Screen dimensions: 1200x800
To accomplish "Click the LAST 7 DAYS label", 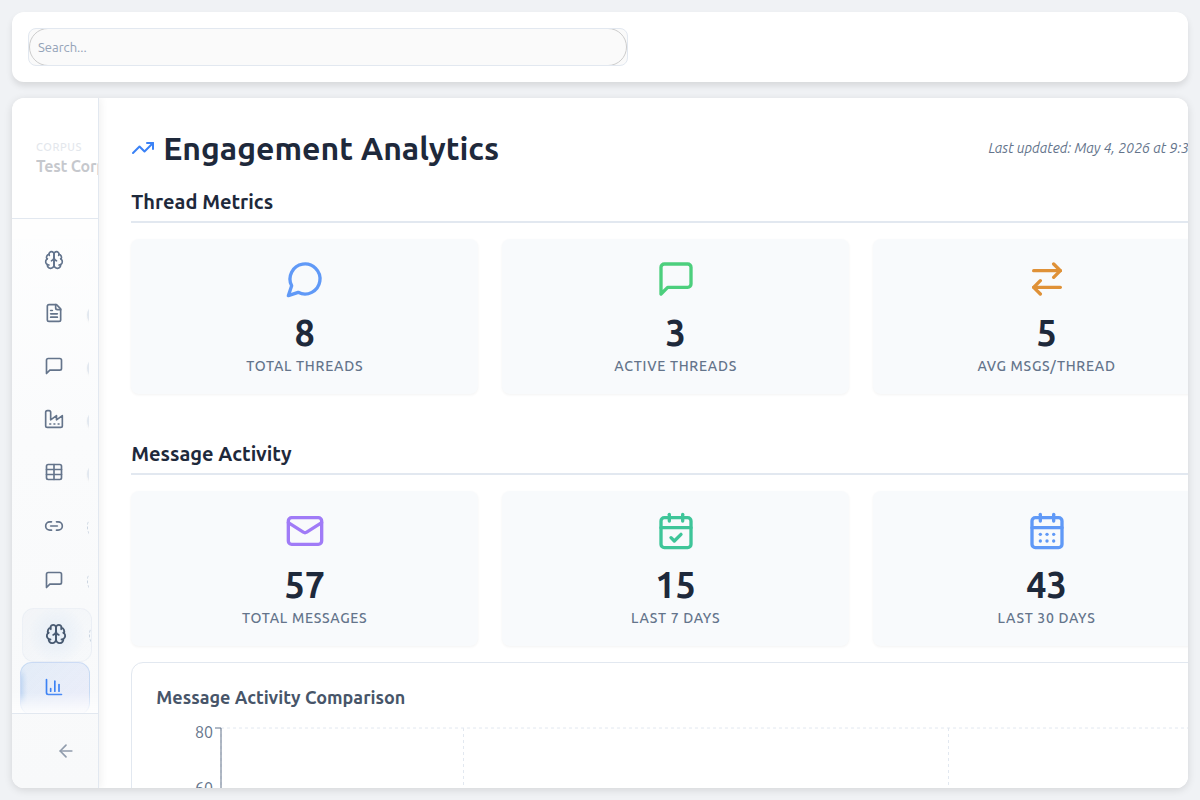I will (x=676, y=618).
